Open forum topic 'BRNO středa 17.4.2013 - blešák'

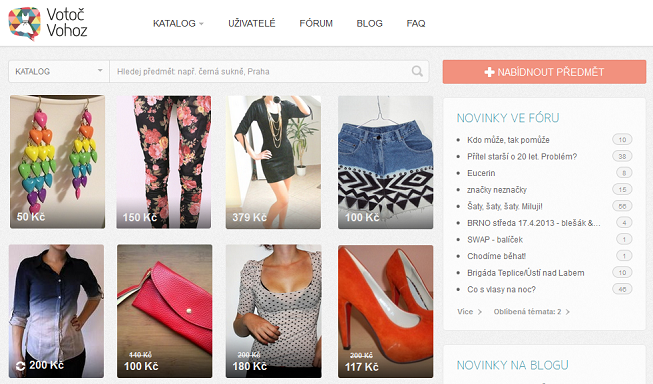(x=533, y=223)
